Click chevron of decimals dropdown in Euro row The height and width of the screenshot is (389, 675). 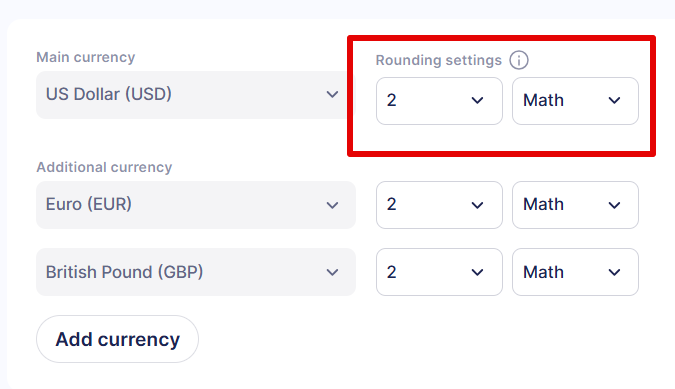click(477, 205)
